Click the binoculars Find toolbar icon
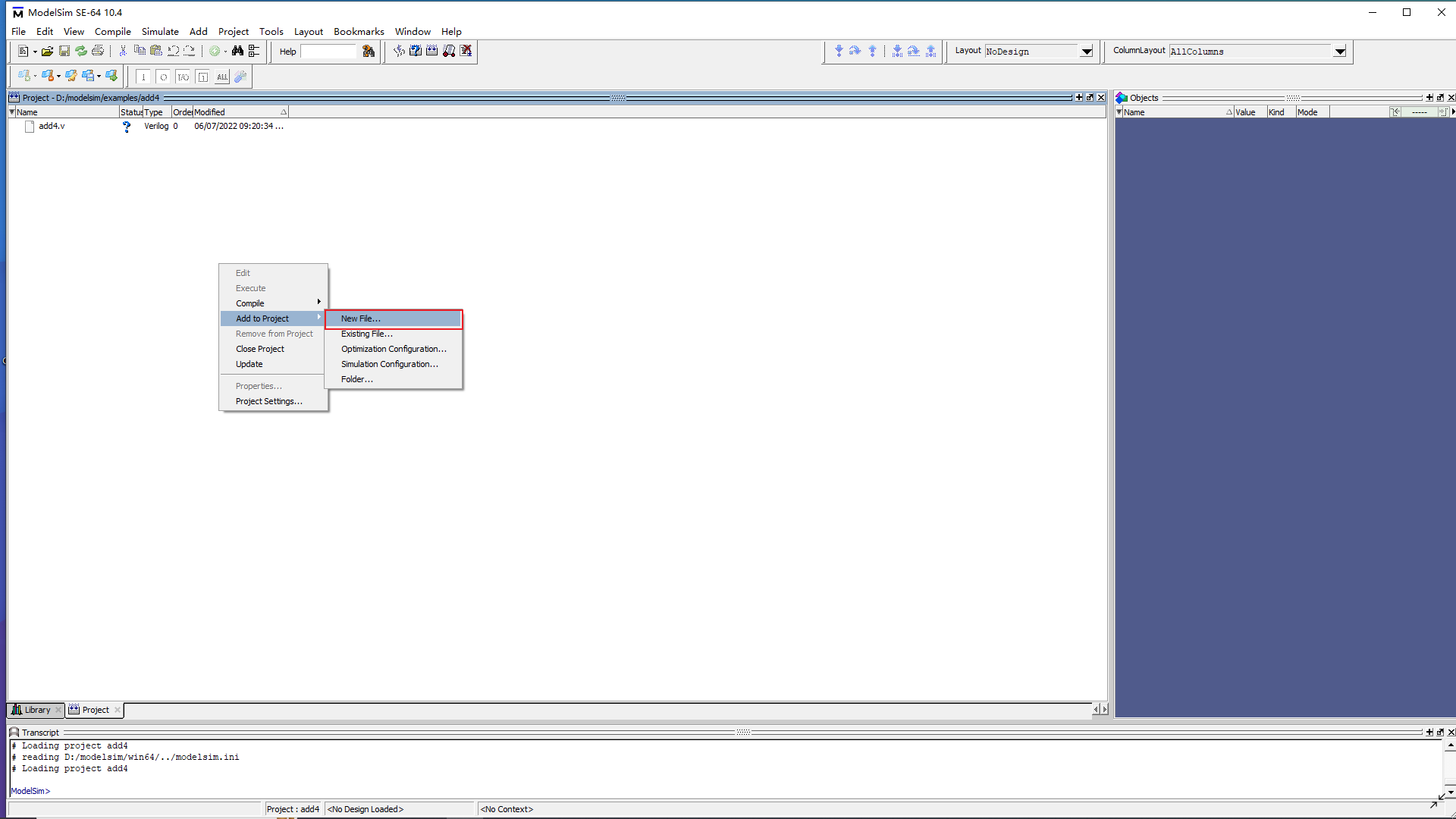Screen dimensions: 1456x819 coord(237,51)
